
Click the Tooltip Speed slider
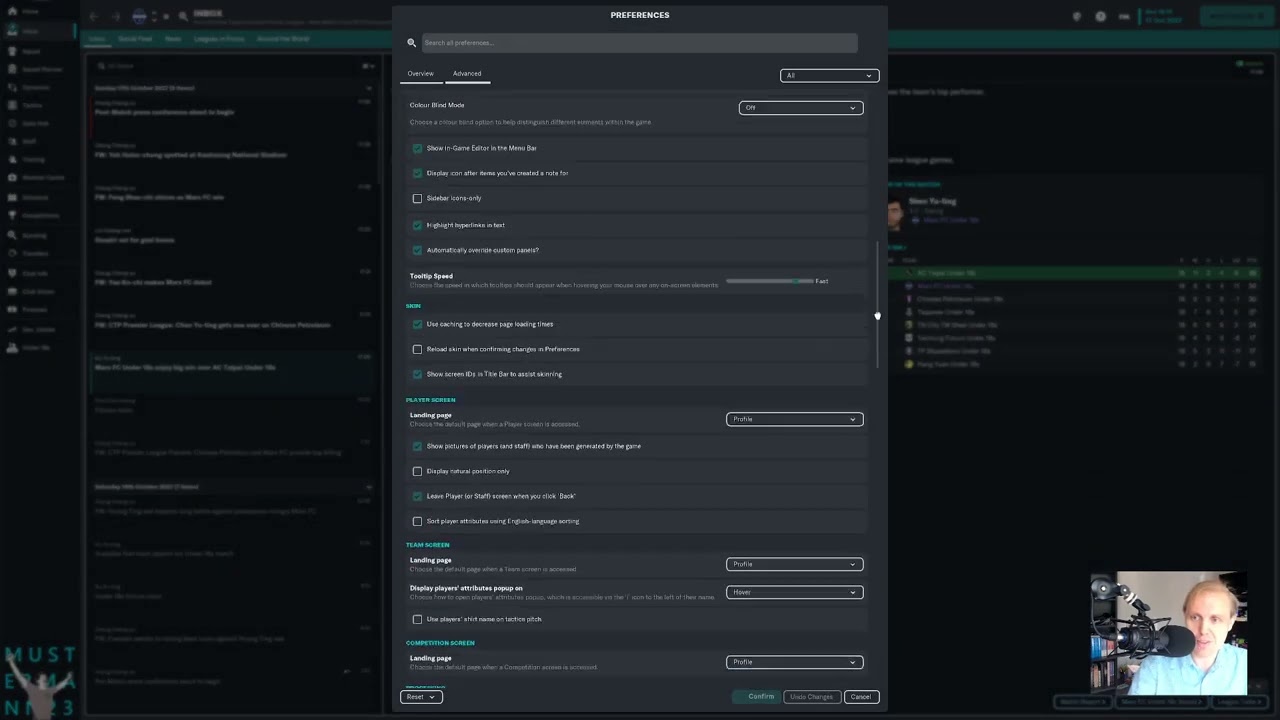[770, 281]
